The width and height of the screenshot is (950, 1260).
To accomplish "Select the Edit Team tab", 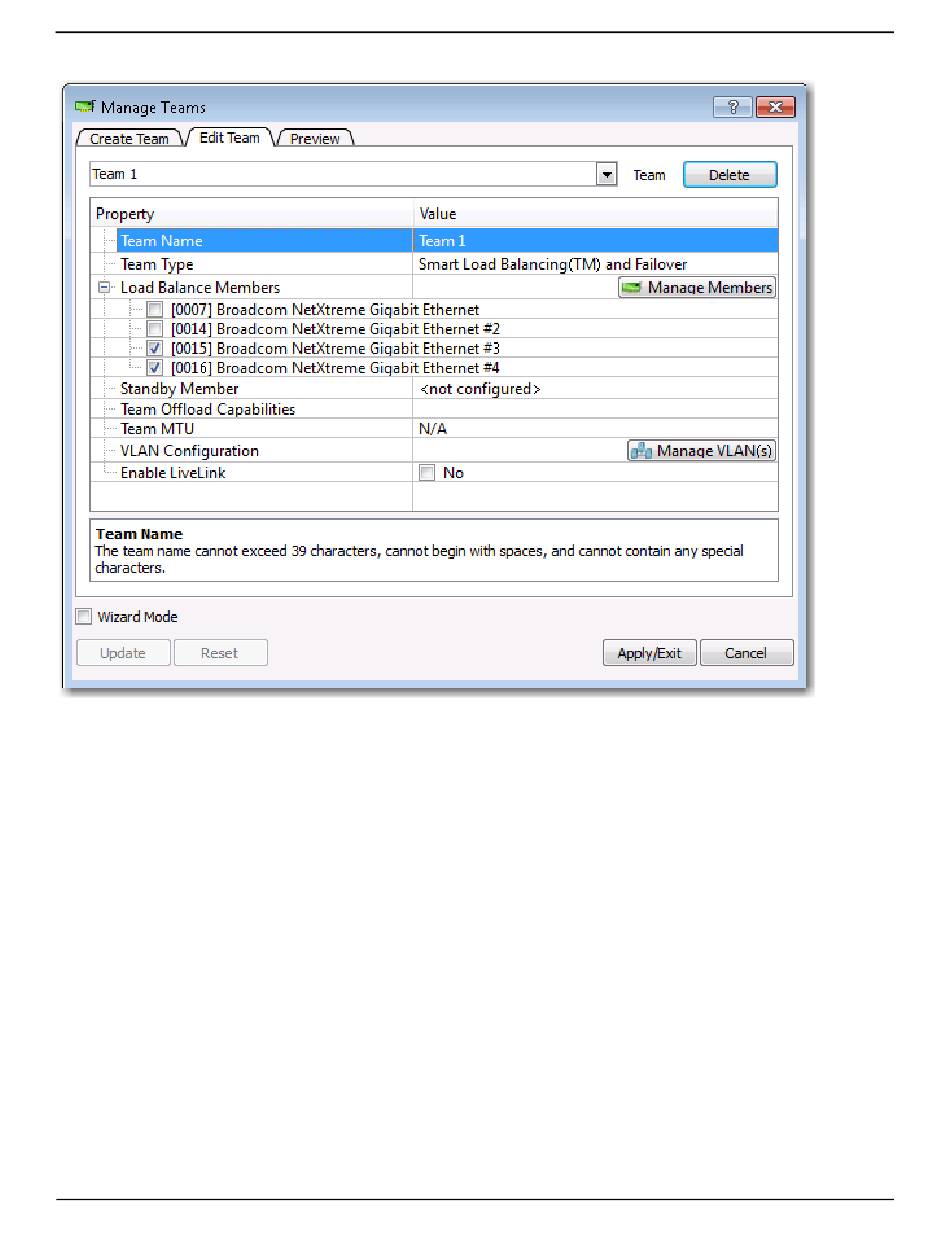I will [229, 137].
